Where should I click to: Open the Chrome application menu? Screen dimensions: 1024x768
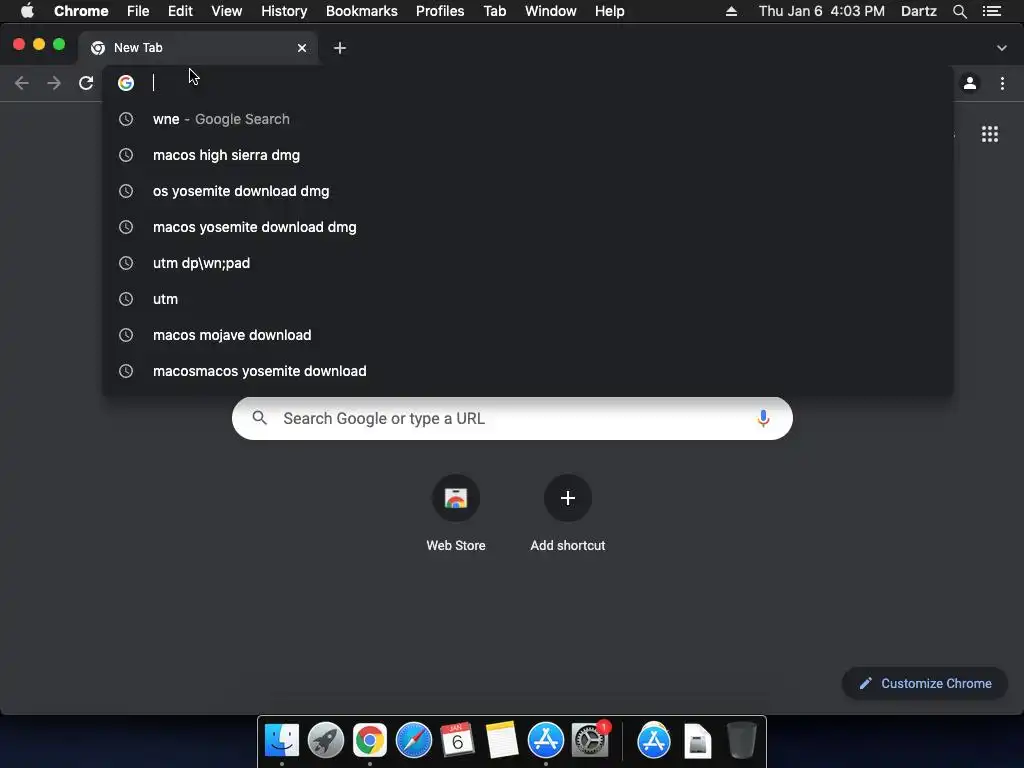point(81,11)
